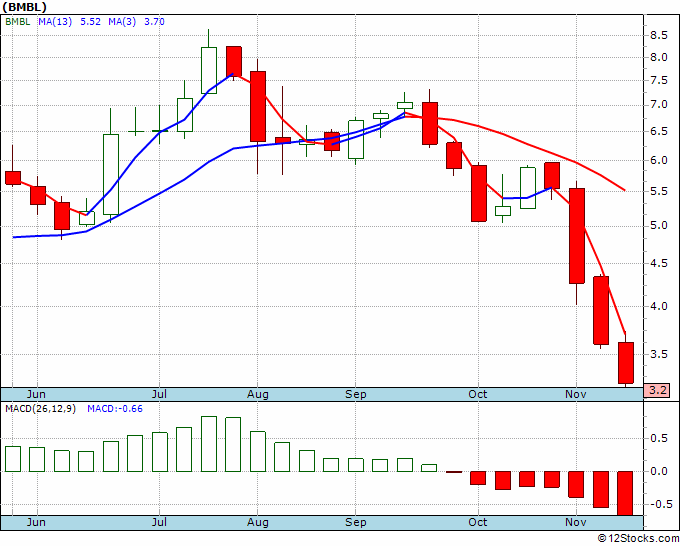
Task: Click the MACD:-0.66 value readout
Action: (114, 409)
